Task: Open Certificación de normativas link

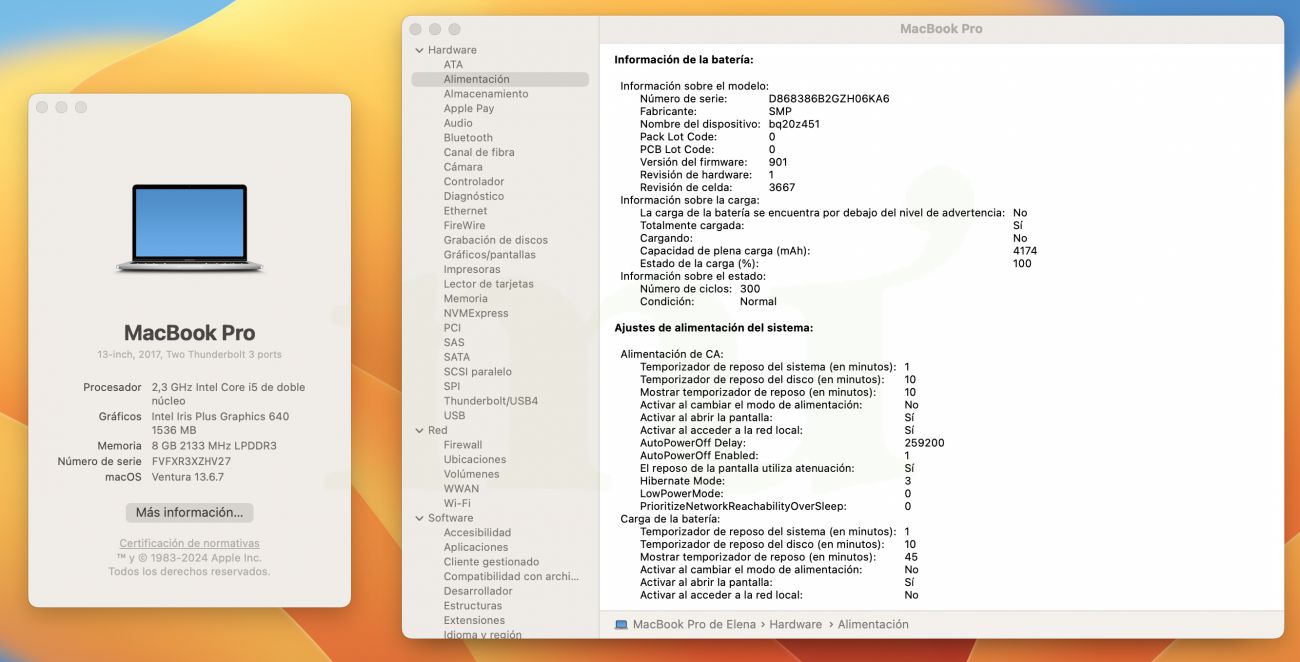Action: (189, 543)
